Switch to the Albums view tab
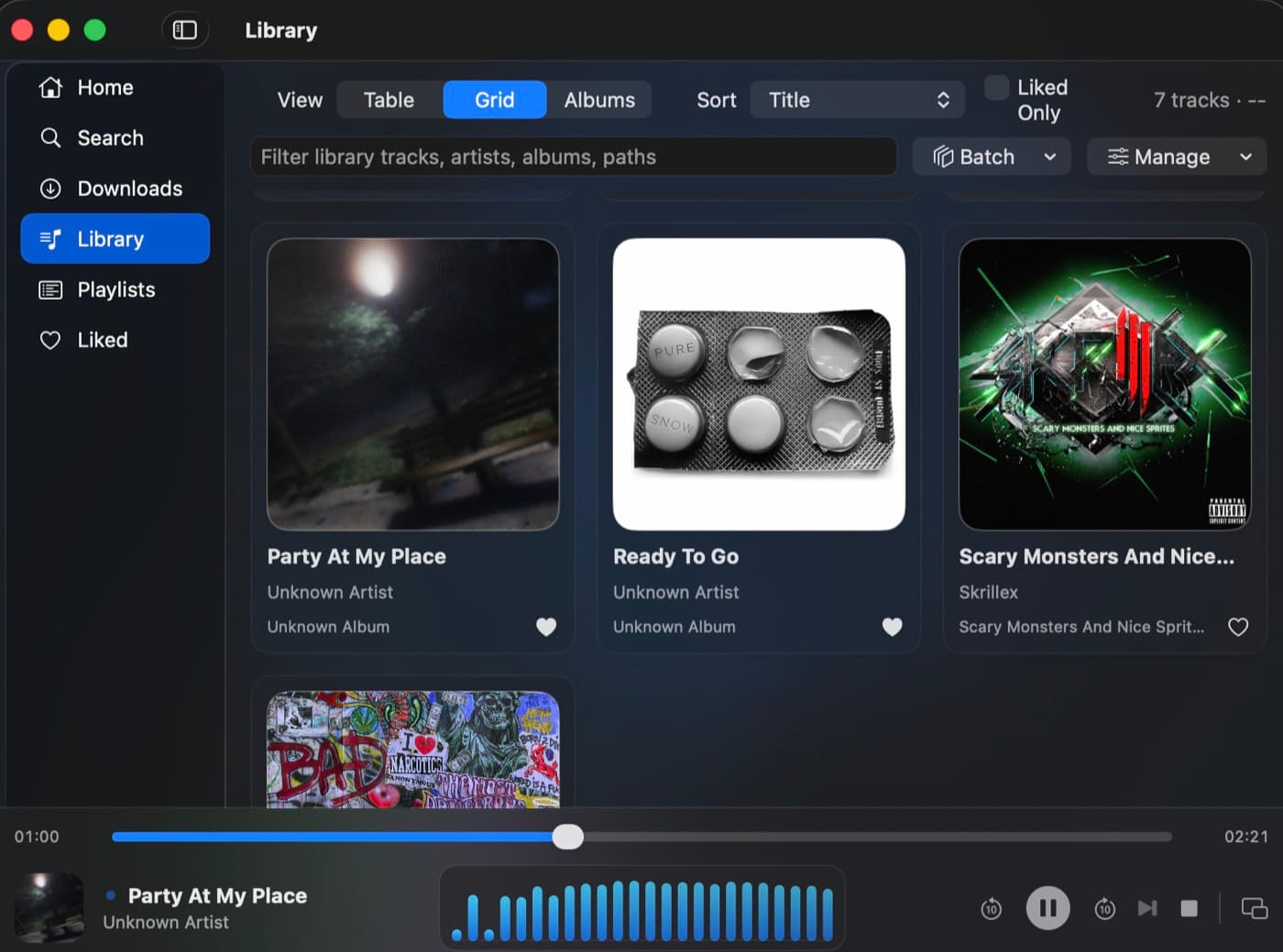 tap(599, 100)
